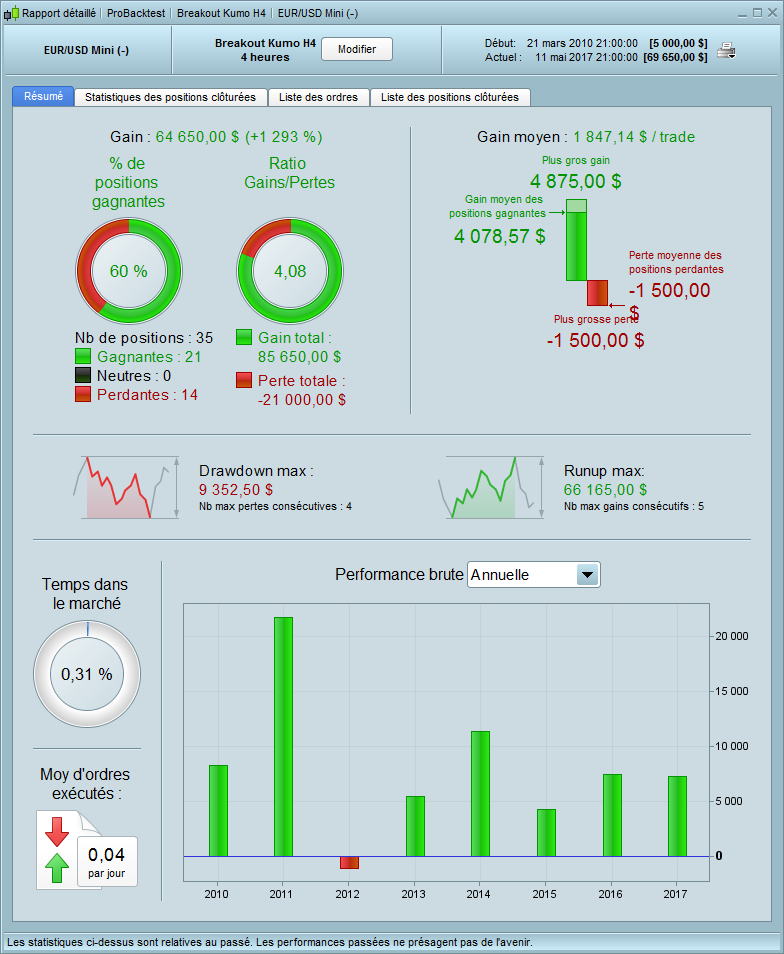Click Nb max pertes consécutives : 4
784x954 pixels.
(x=276, y=506)
